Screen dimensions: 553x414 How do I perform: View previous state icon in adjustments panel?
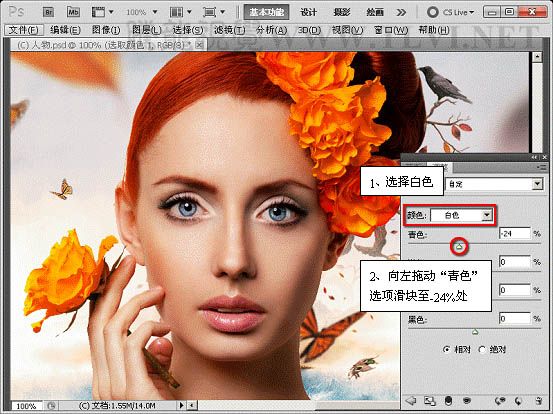tap(500, 401)
